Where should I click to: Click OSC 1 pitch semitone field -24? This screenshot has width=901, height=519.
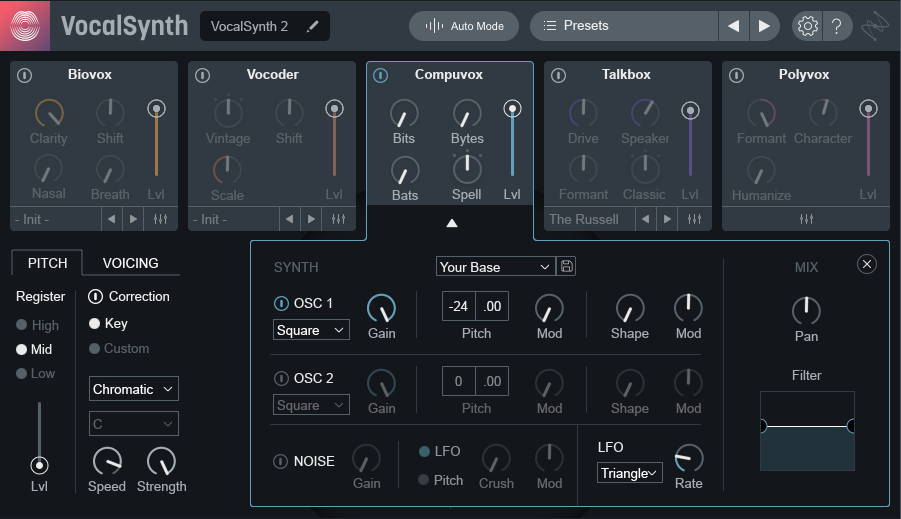click(459, 306)
